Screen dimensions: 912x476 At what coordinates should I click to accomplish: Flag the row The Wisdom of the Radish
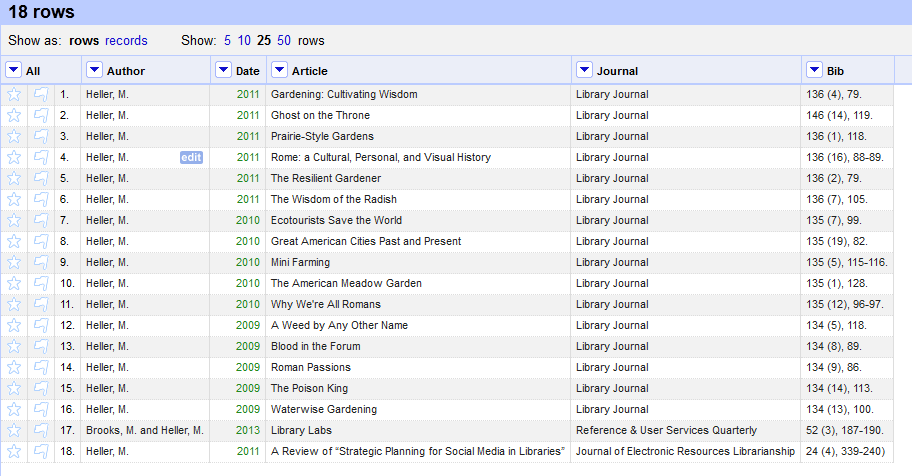point(41,200)
